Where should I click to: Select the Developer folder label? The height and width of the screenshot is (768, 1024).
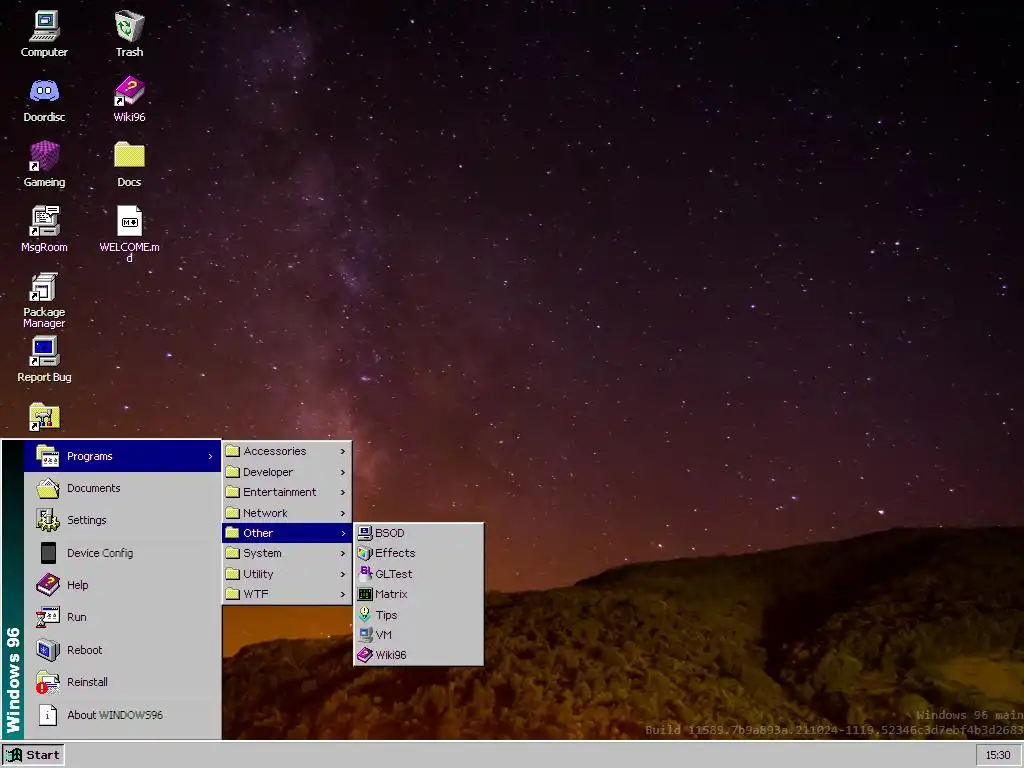point(268,472)
